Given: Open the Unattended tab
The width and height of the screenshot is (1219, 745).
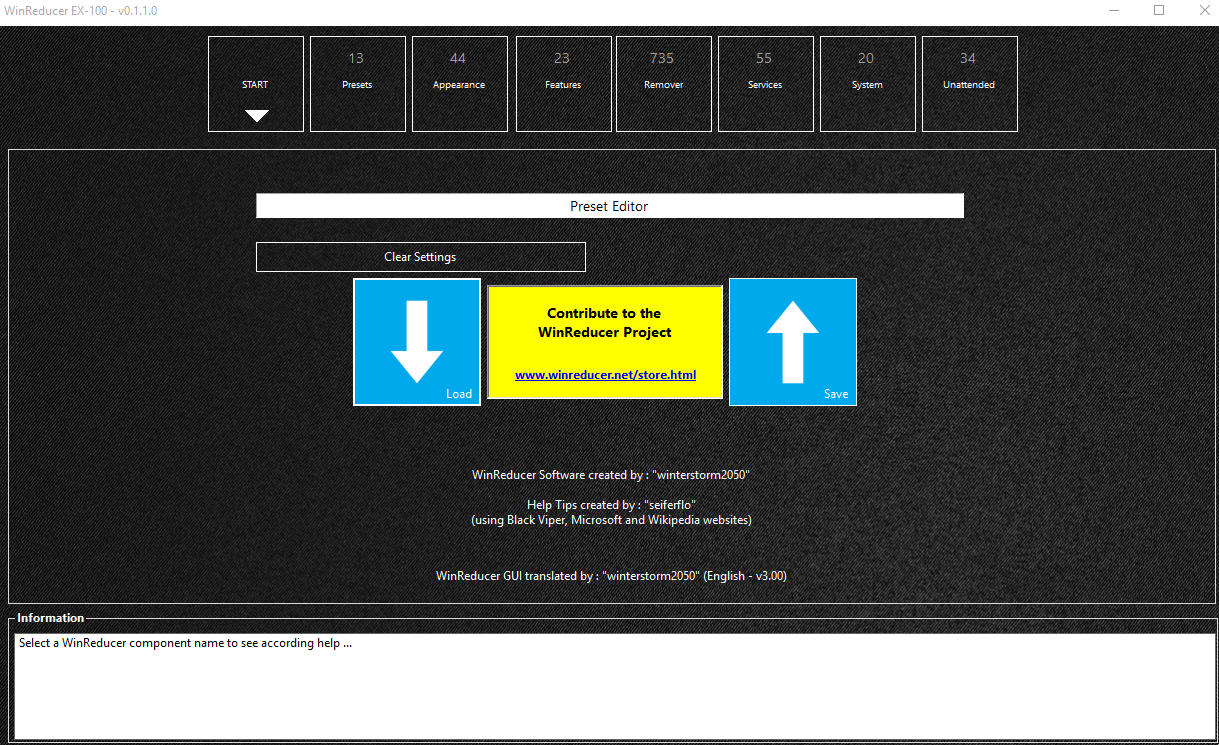Looking at the screenshot, I should (970, 84).
